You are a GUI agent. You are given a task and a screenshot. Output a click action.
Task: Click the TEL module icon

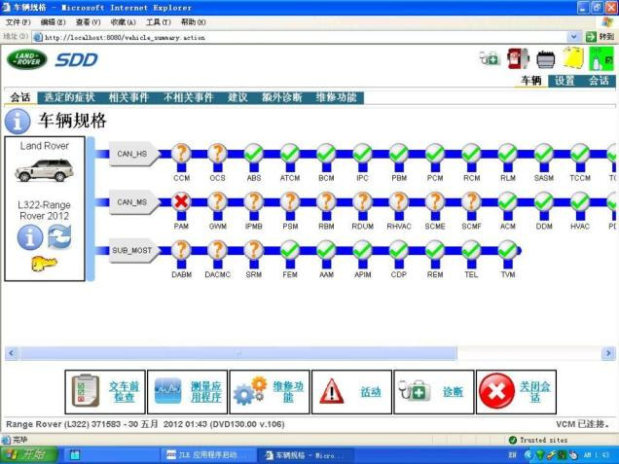(x=471, y=250)
